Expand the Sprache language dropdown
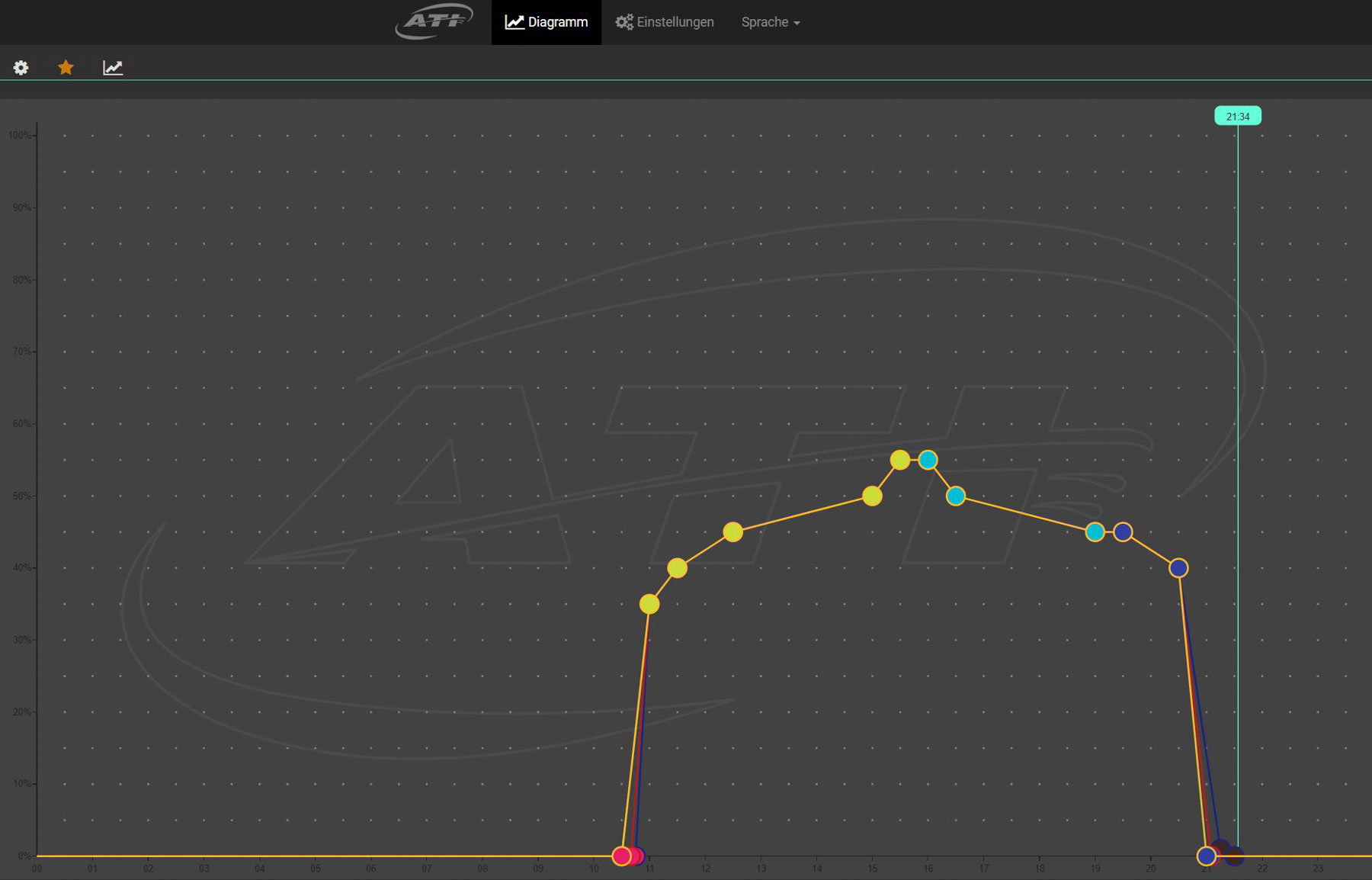 [771, 22]
